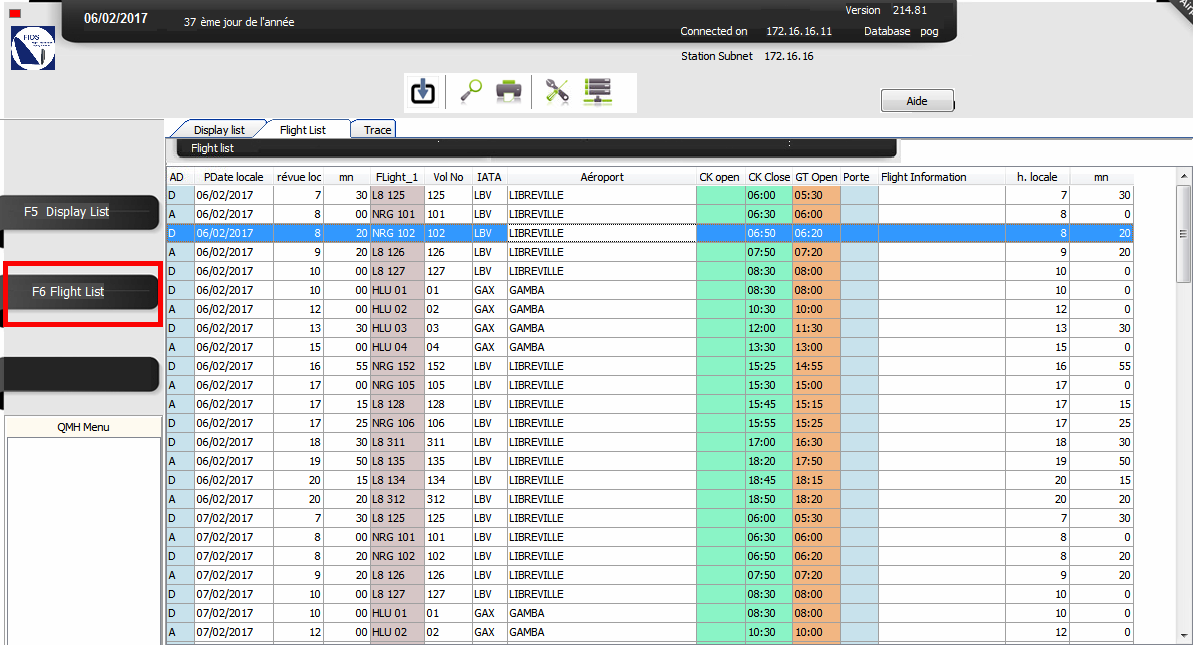Switch to the Display list tab
Screen dimensions: 1193x645
pos(218,130)
